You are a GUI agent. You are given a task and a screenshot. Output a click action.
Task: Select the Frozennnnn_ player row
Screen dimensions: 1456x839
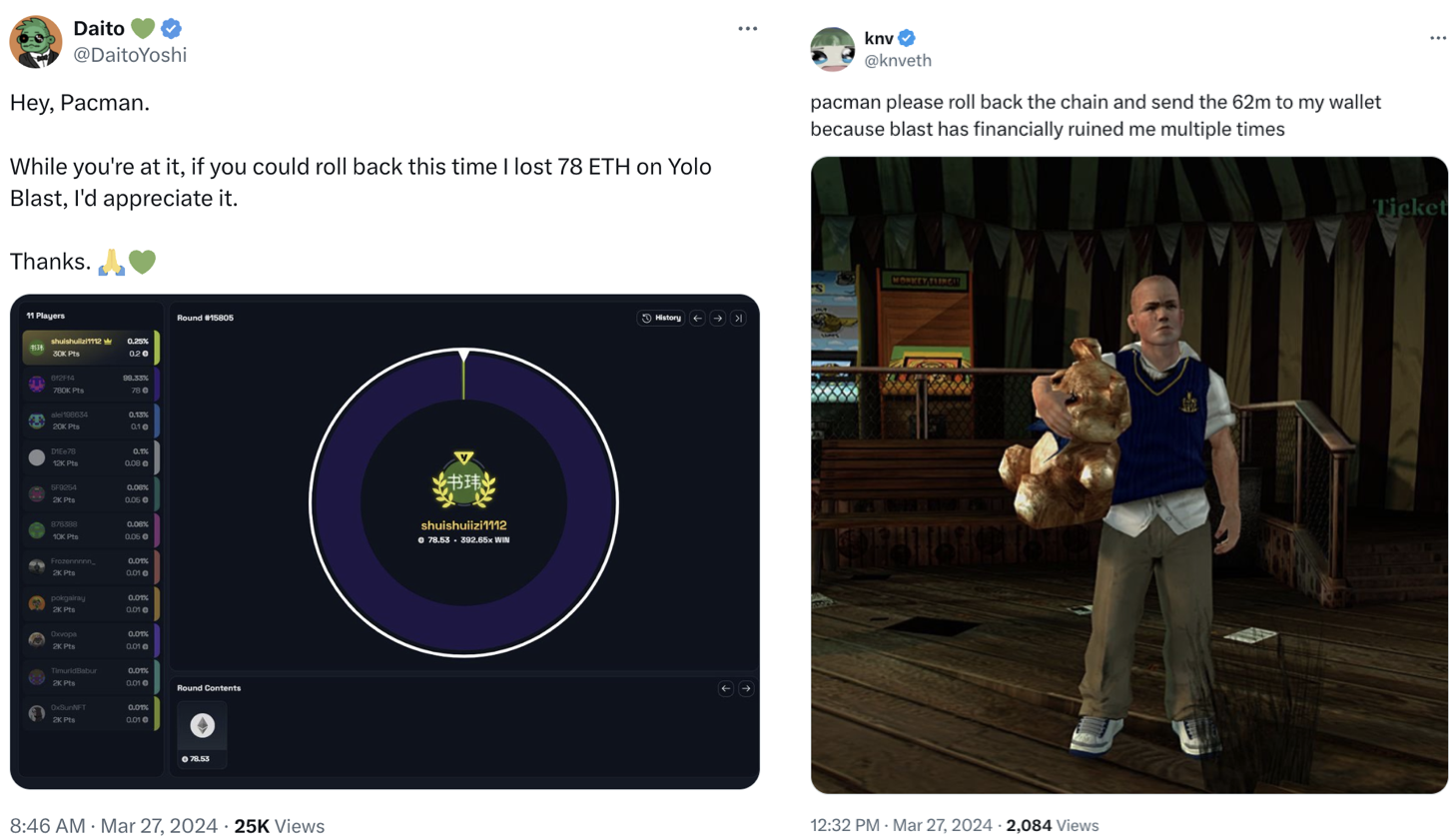point(90,566)
